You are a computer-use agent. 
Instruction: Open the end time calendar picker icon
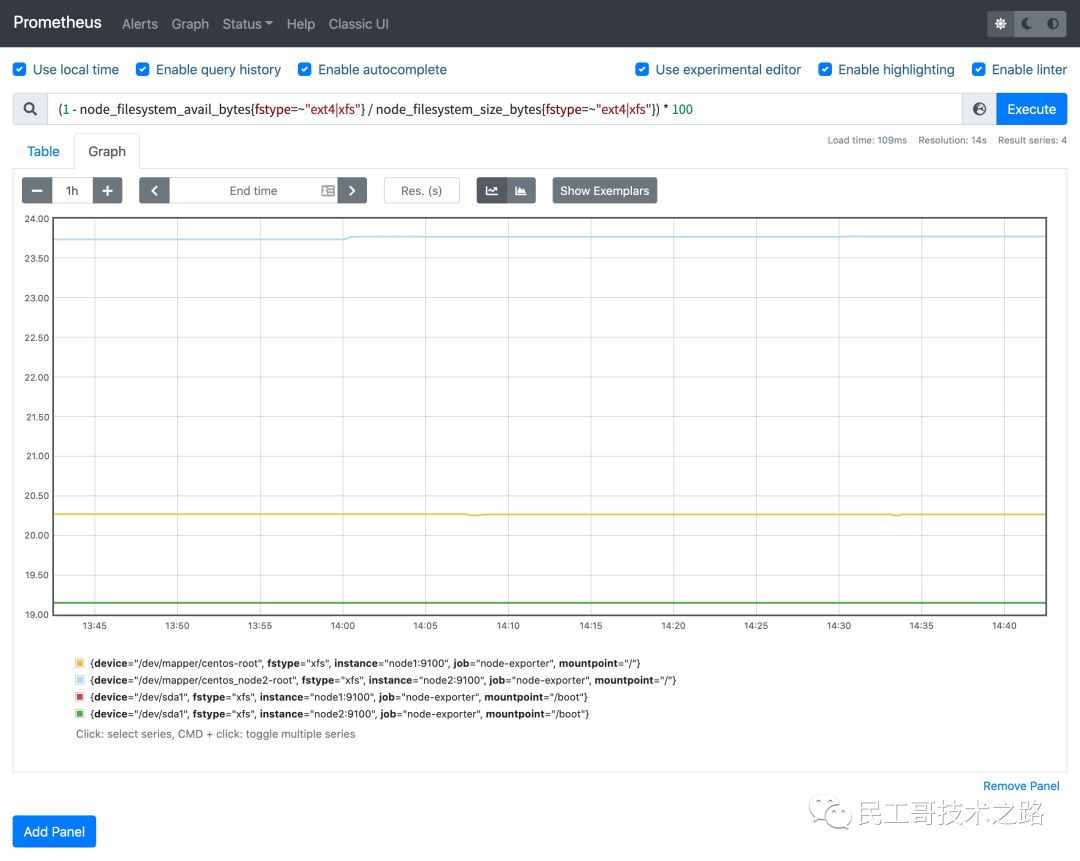[x=328, y=191]
